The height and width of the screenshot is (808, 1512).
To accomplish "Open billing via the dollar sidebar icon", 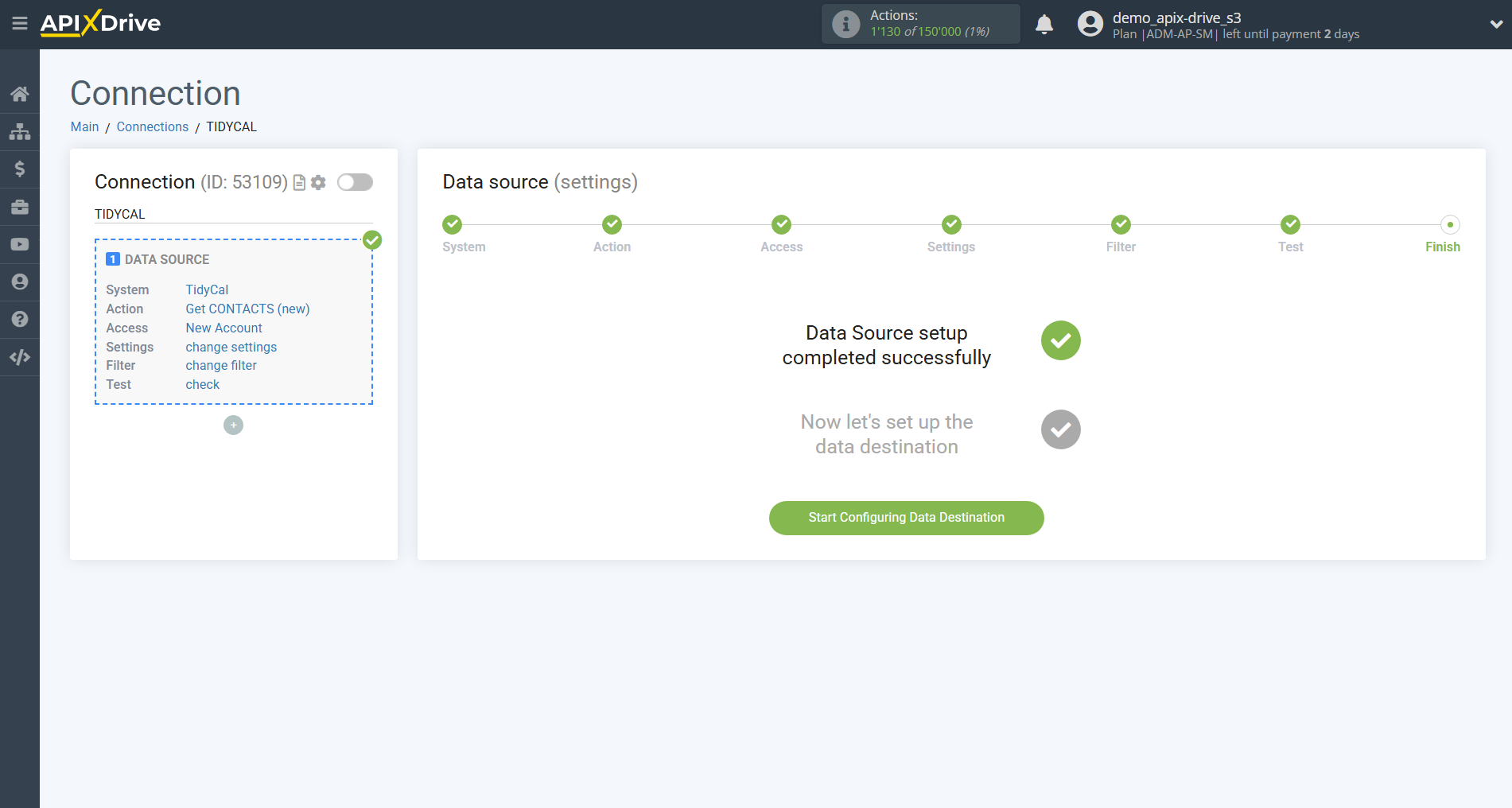I will 20,169.
